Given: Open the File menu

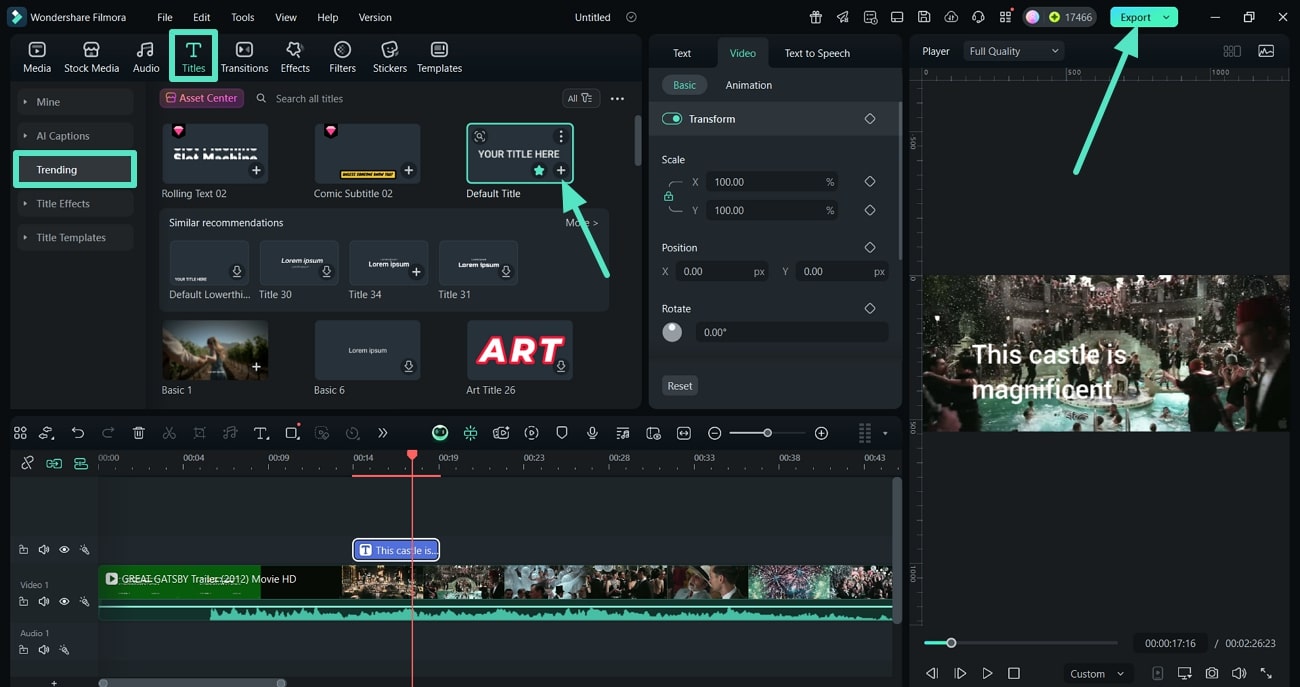Looking at the screenshot, I should tap(165, 17).
